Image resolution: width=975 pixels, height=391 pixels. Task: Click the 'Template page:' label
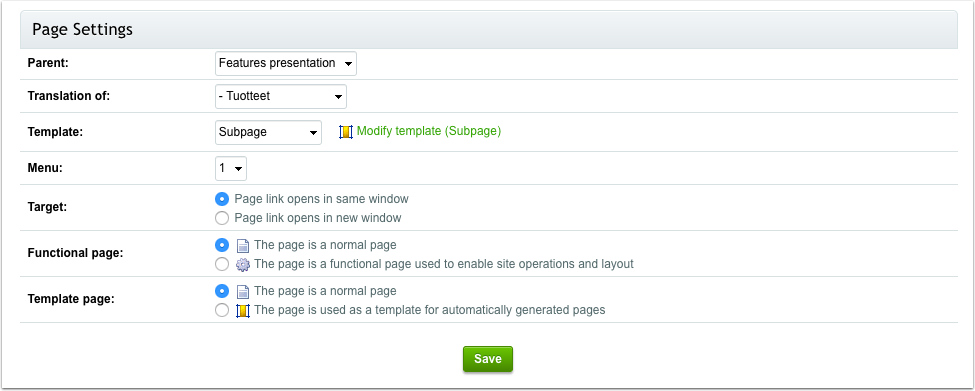point(71,299)
